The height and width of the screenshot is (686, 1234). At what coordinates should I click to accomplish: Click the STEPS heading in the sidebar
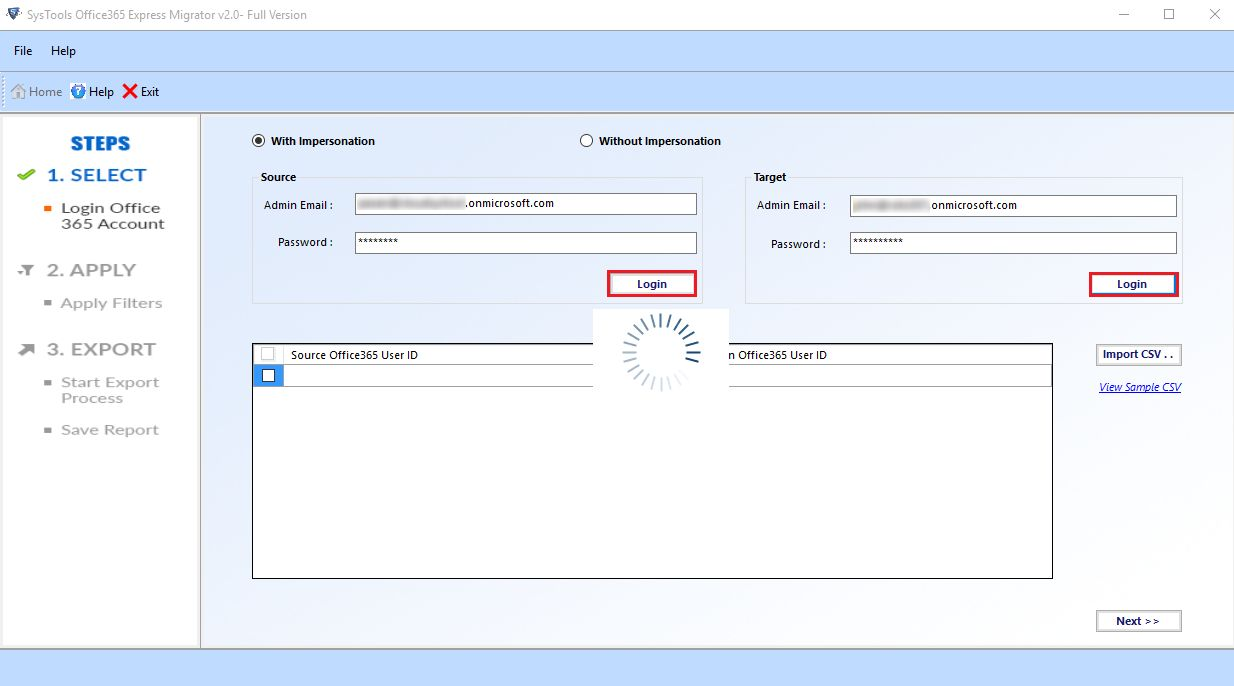click(x=101, y=144)
